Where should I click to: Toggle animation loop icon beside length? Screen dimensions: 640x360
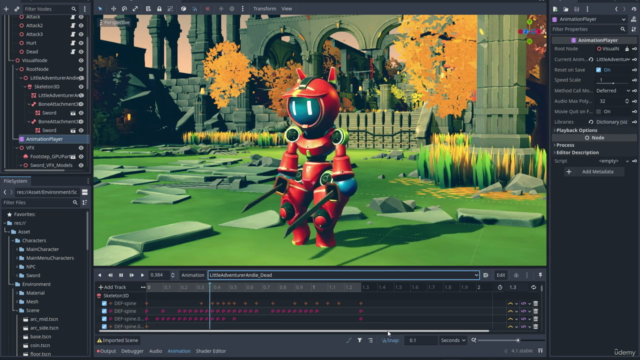[x=533, y=287]
